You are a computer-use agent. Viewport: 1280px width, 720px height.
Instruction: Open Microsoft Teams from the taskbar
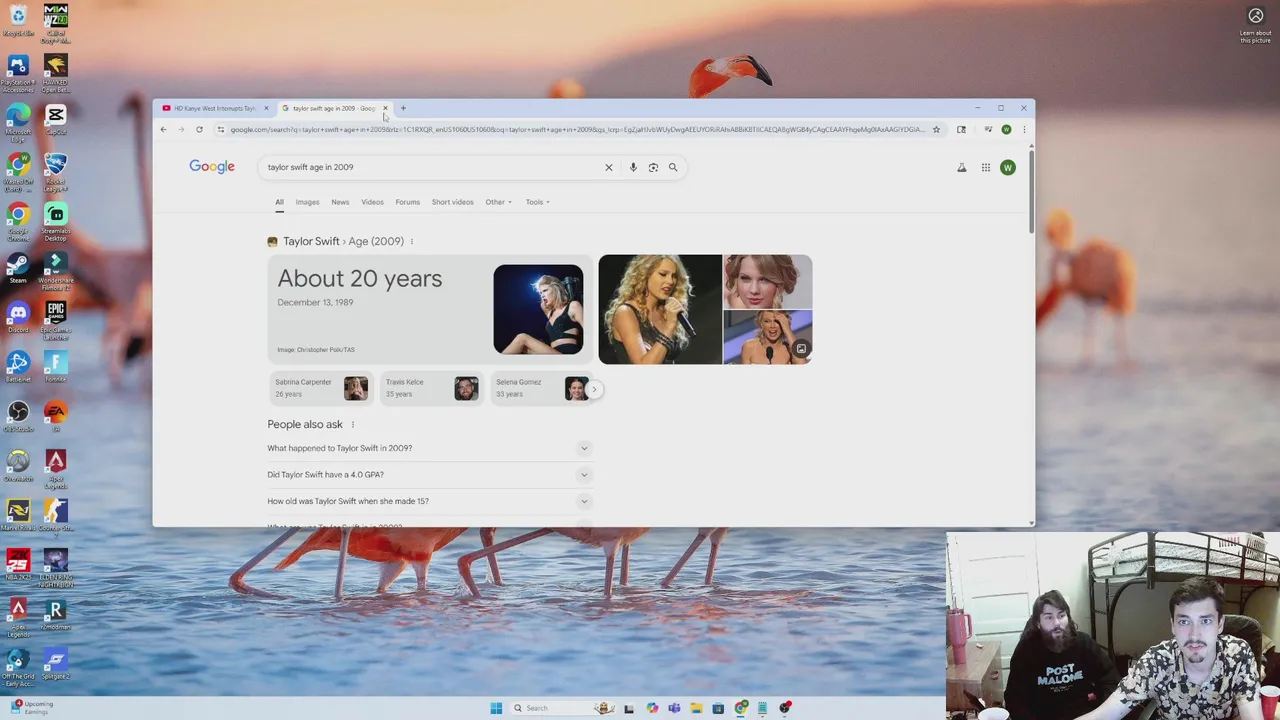pyautogui.click(x=674, y=708)
